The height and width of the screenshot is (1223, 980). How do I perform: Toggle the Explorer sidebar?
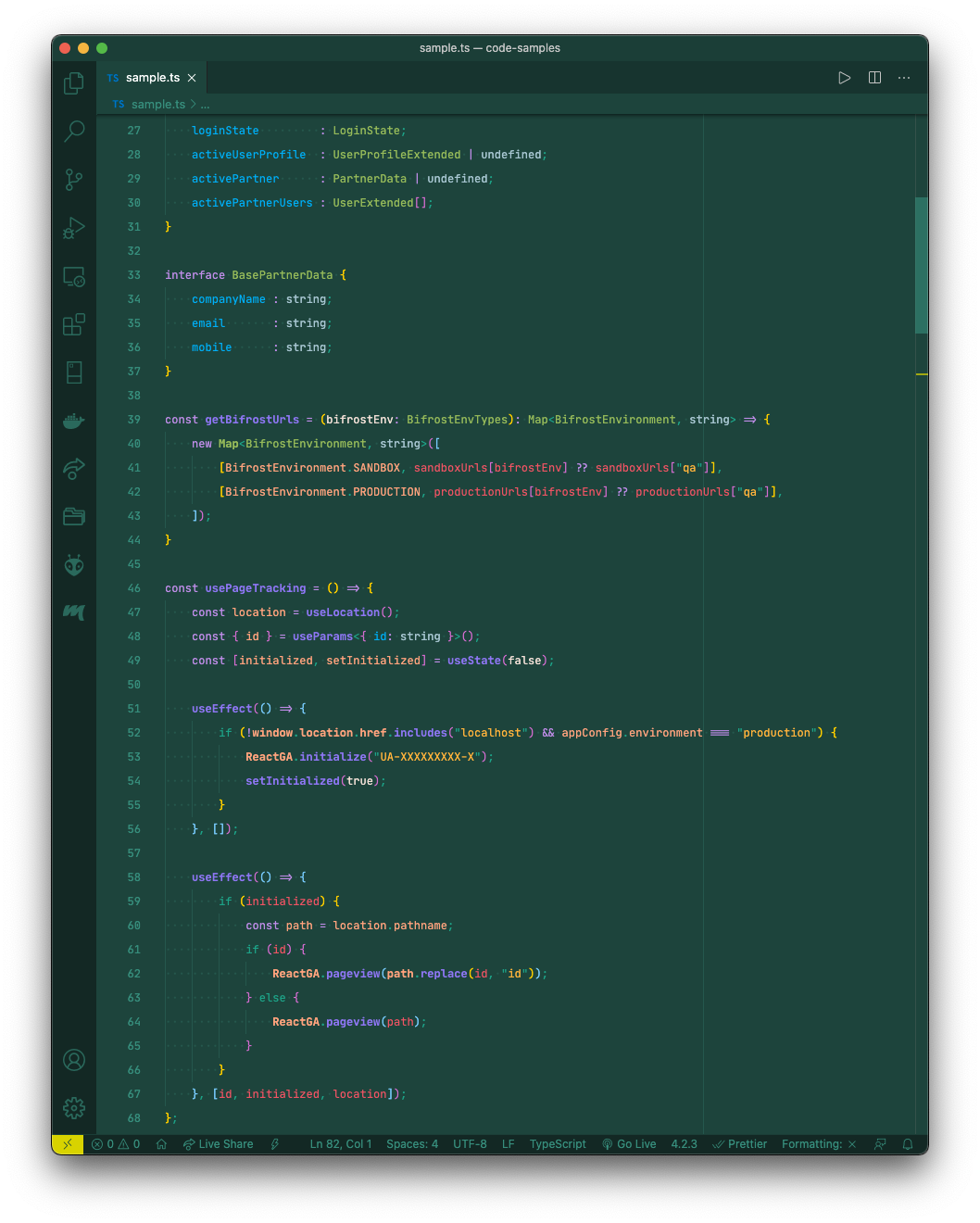pos(74,83)
